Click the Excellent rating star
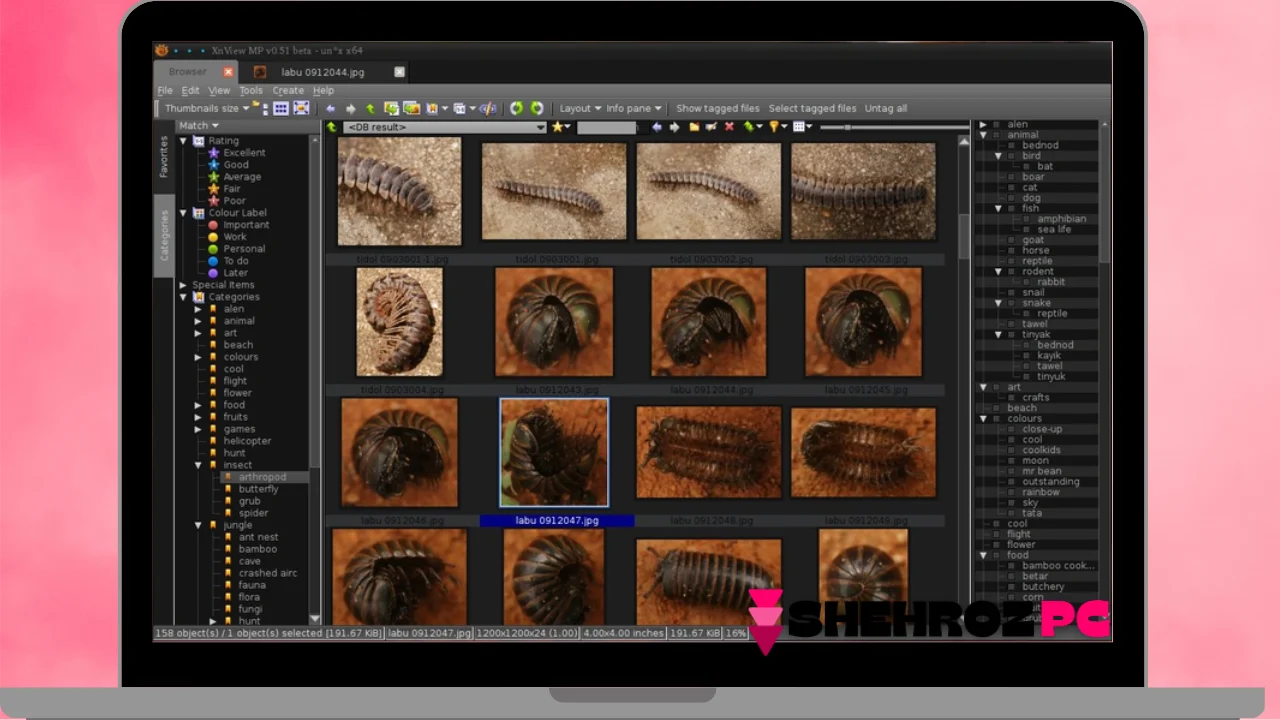Viewport: 1280px width, 720px height. (213, 153)
